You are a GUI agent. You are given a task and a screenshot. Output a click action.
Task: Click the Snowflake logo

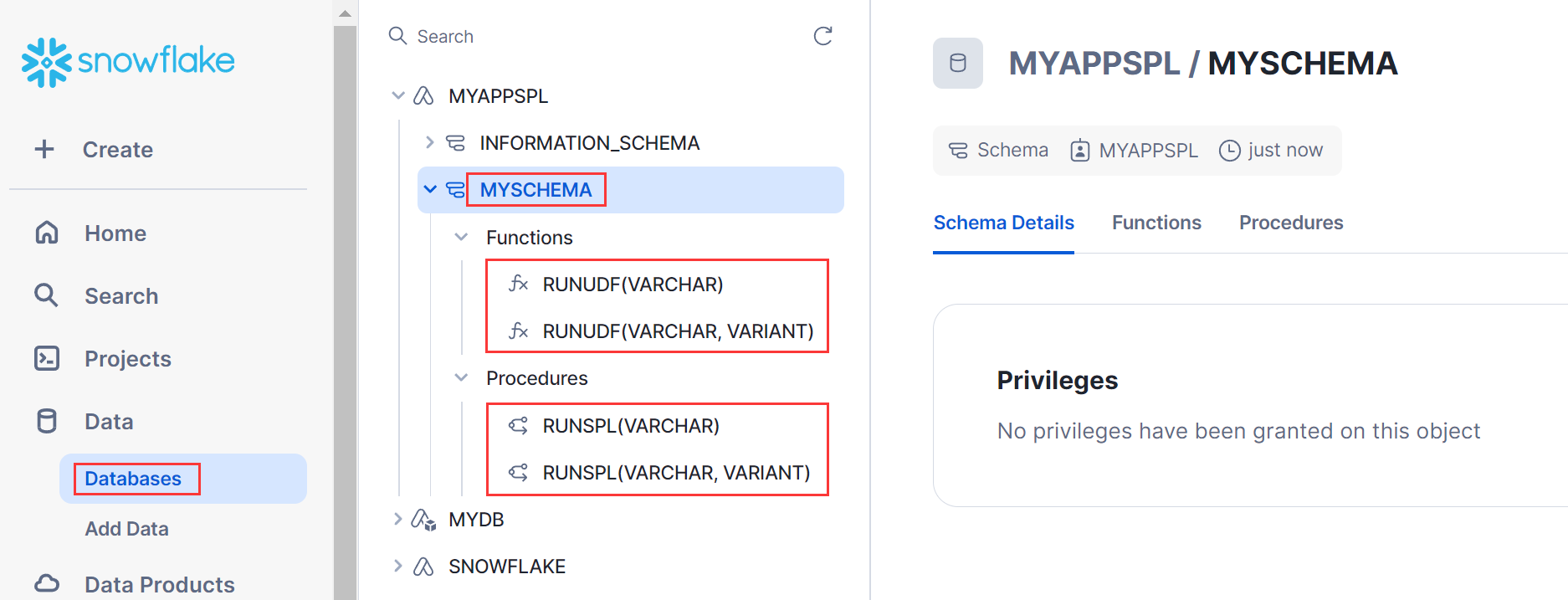tap(128, 62)
